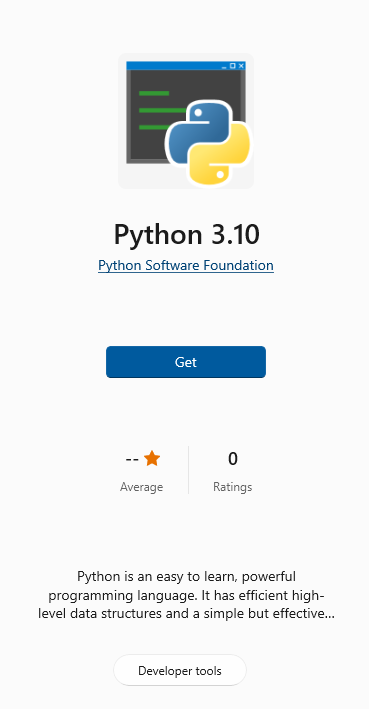
Task: Click the ellipsis ending the description
Action: 330,617
